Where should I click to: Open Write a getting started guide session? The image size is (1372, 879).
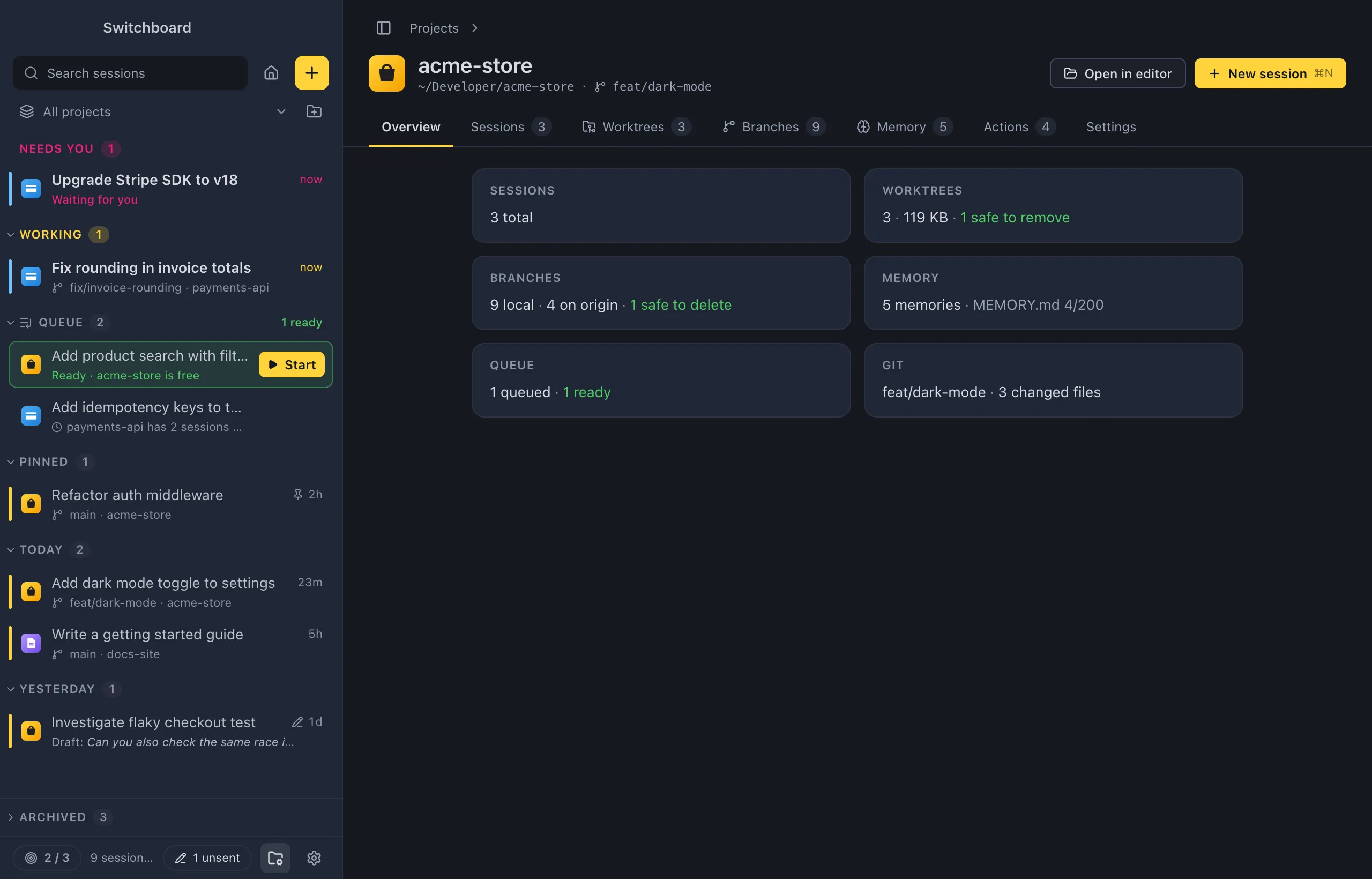[x=170, y=643]
